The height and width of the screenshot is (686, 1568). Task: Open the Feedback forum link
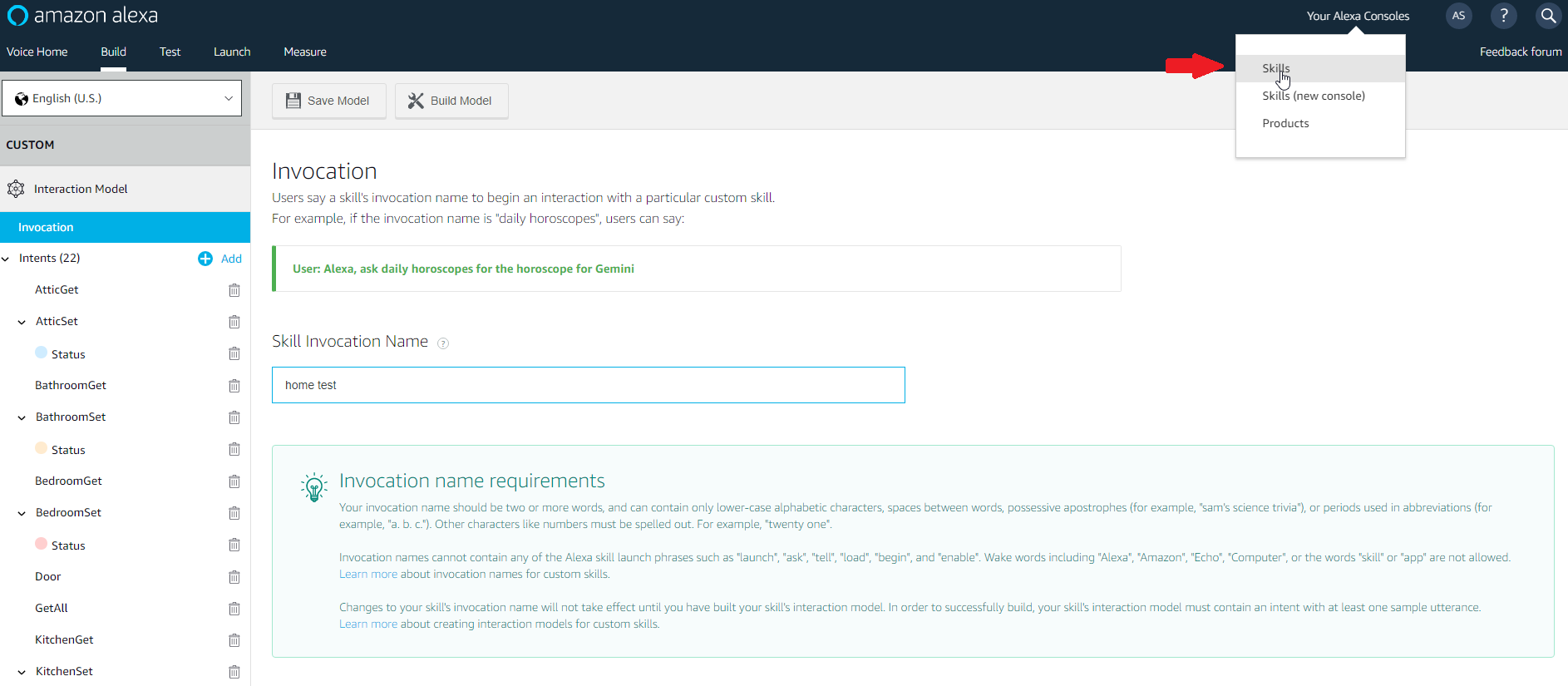(x=1520, y=52)
